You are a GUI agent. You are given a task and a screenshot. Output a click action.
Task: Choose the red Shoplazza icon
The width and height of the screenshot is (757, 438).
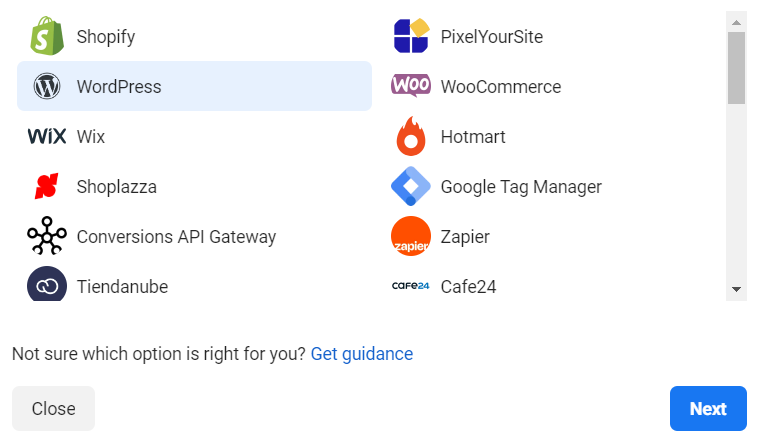click(47, 186)
